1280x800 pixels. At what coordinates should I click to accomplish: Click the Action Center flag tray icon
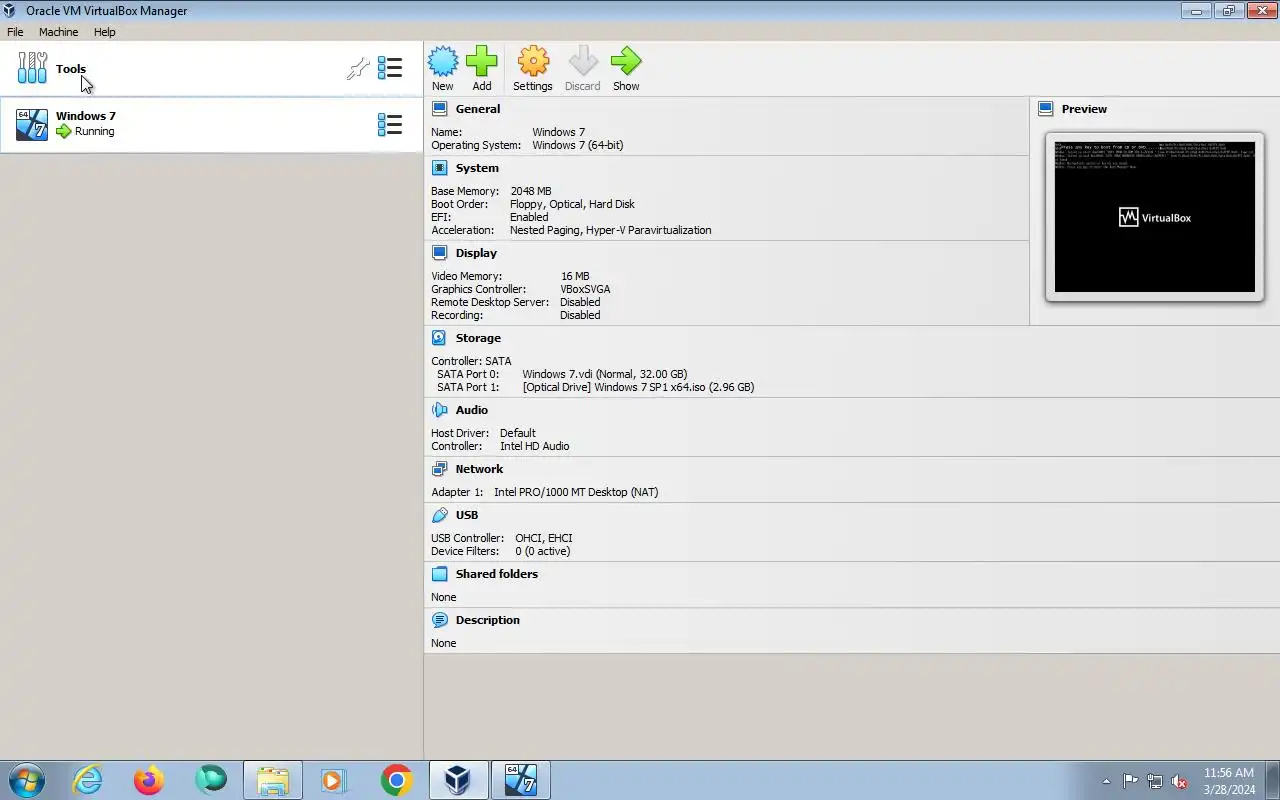pyautogui.click(x=1130, y=781)
